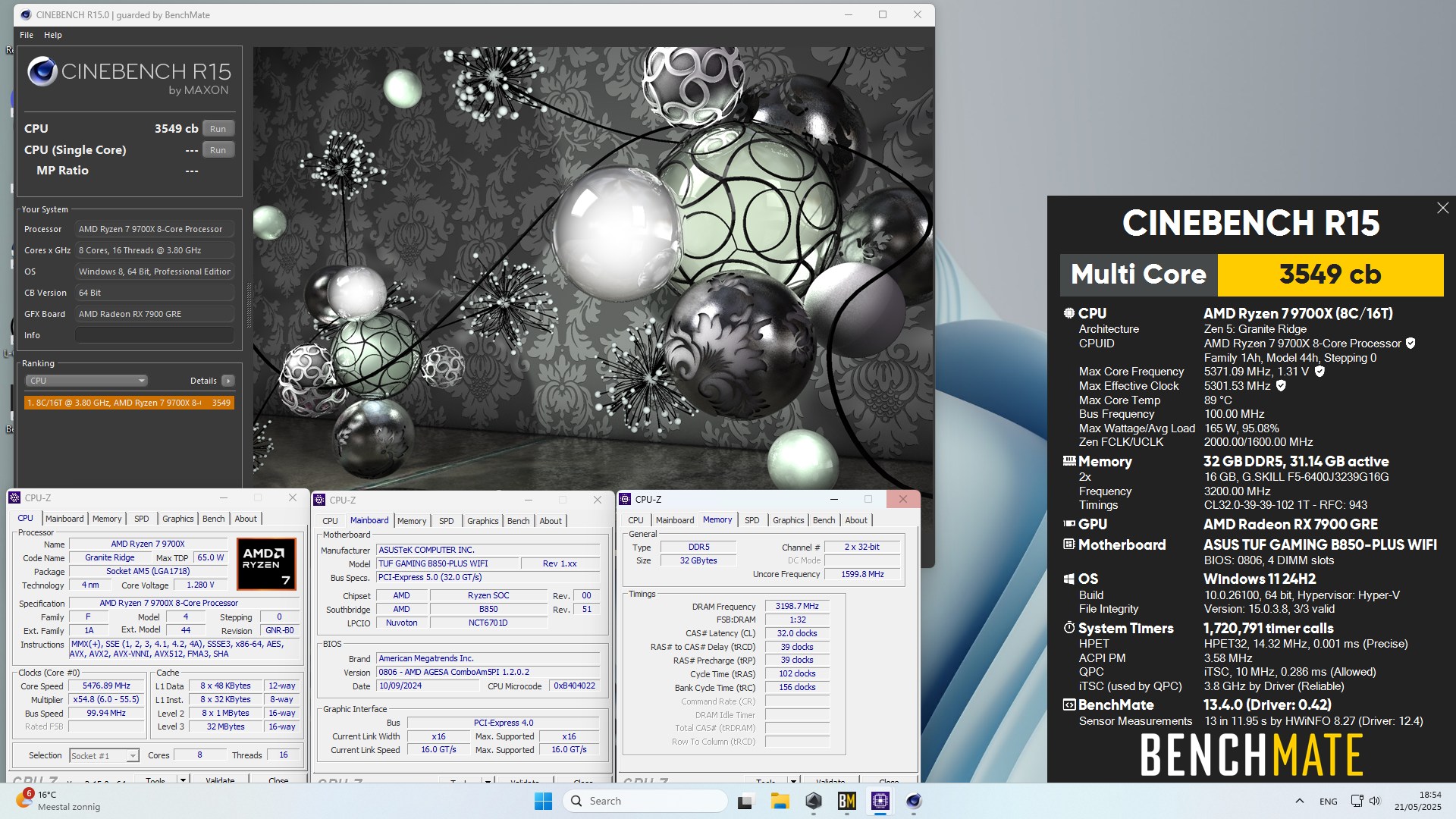The width and height of the screenshot is (1456, 819).
Task: Click the taskbar Search box
Action: point(645,801)
